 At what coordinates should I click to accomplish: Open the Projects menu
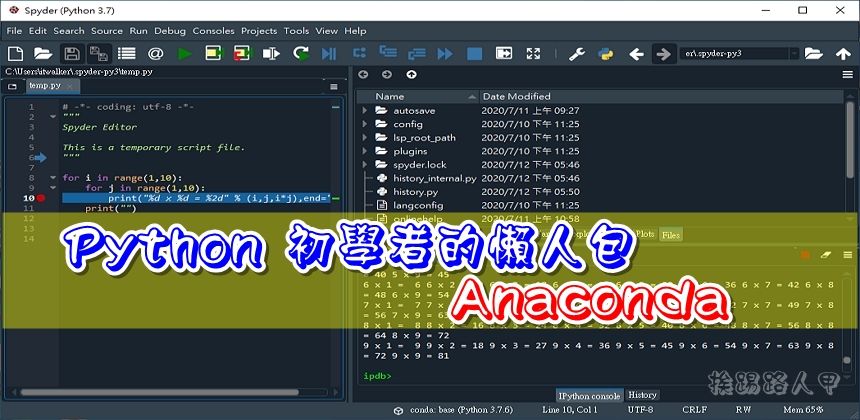(259, 31)
